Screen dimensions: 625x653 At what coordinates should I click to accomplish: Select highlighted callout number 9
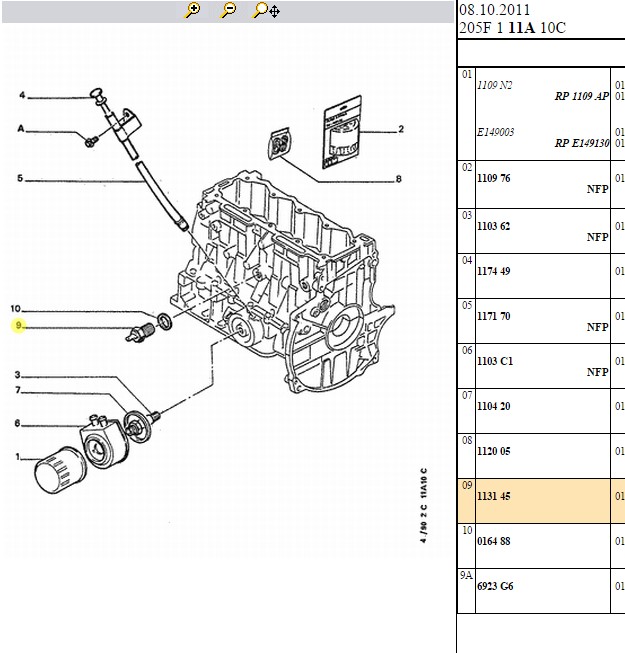[18, 325]
